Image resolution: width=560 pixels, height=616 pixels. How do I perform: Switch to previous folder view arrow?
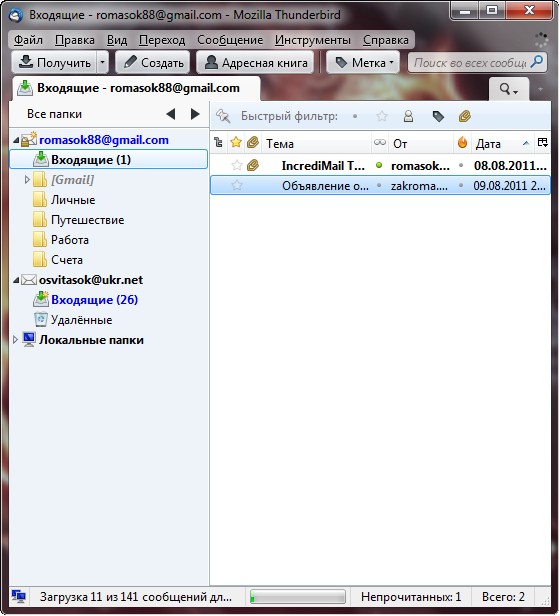pyautogui.click(x=171, y=114)
